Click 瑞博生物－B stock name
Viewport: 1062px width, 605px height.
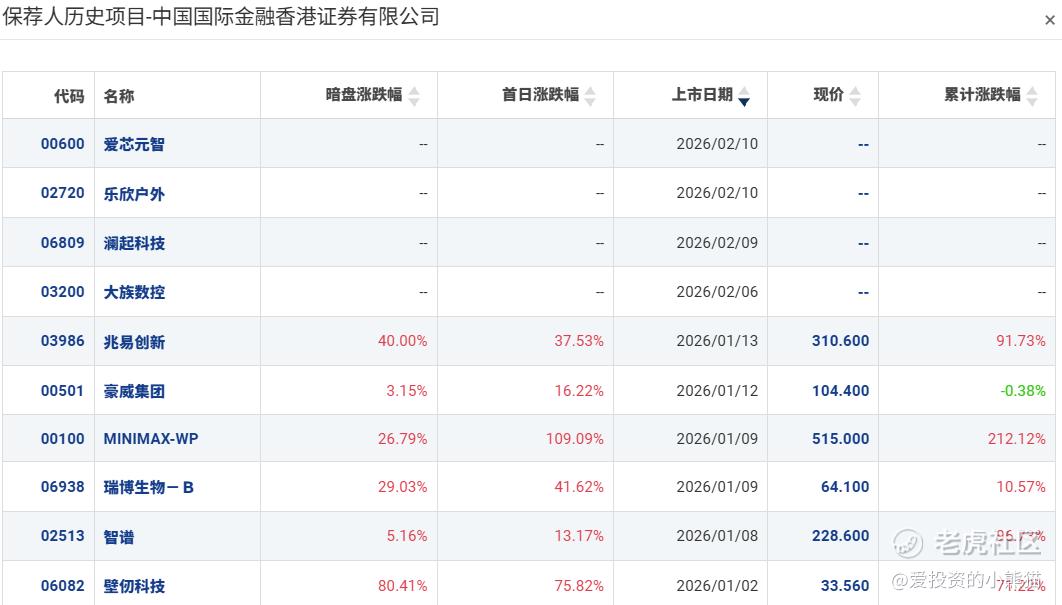point(148,487)
